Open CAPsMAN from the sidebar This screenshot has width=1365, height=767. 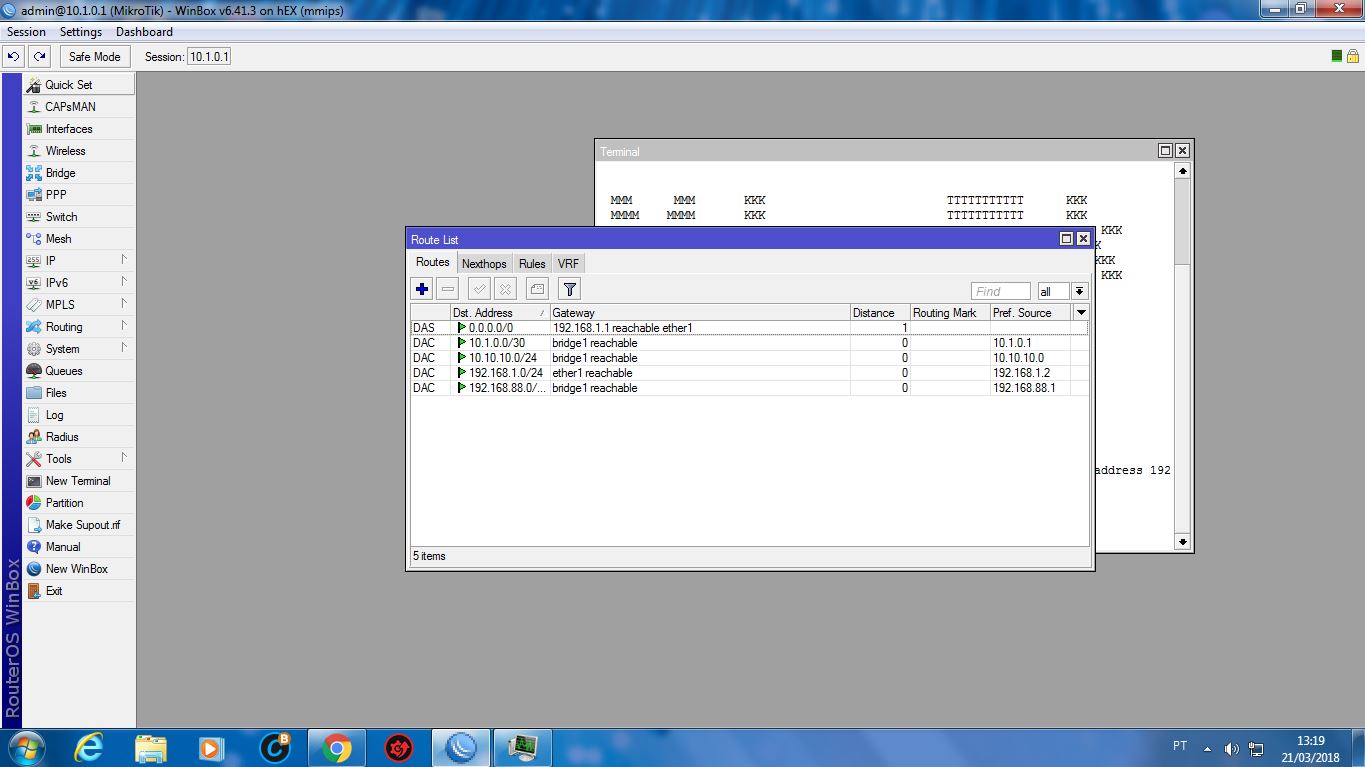tap(79, 107)
